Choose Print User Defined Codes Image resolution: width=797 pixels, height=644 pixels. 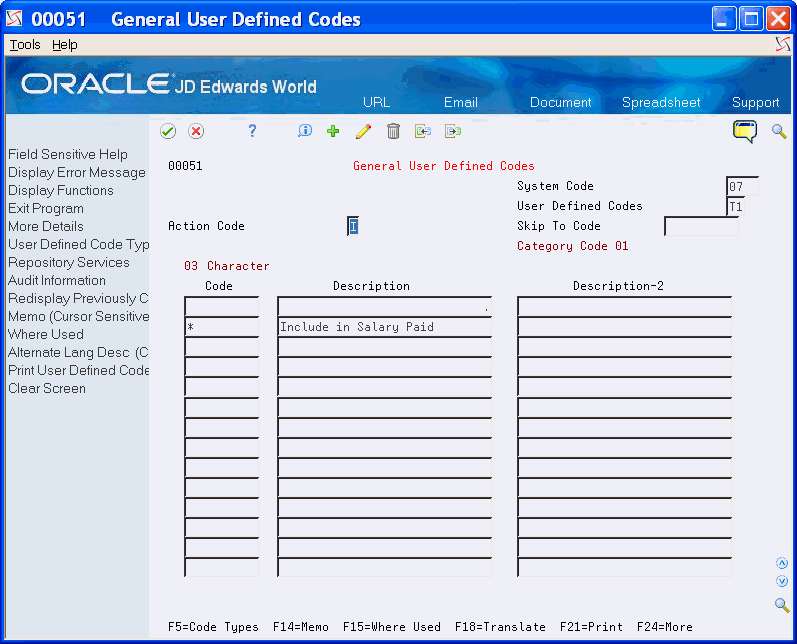pos(79,370)
